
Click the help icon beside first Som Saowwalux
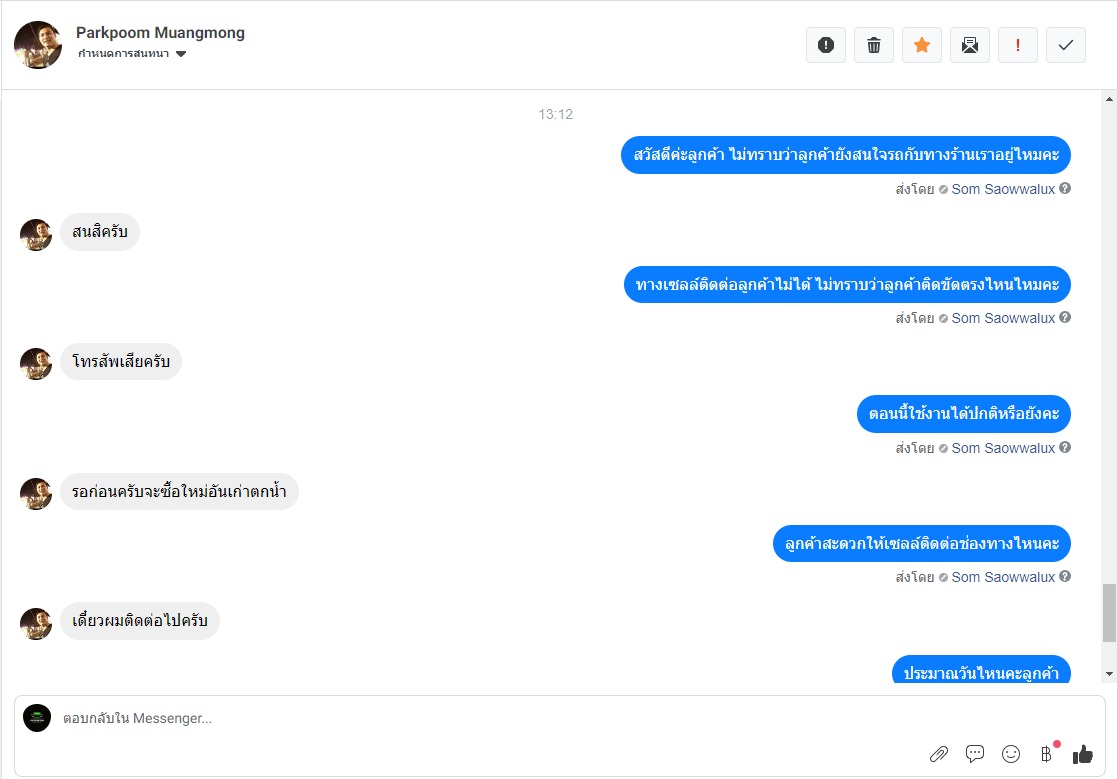pos(1065,189)
